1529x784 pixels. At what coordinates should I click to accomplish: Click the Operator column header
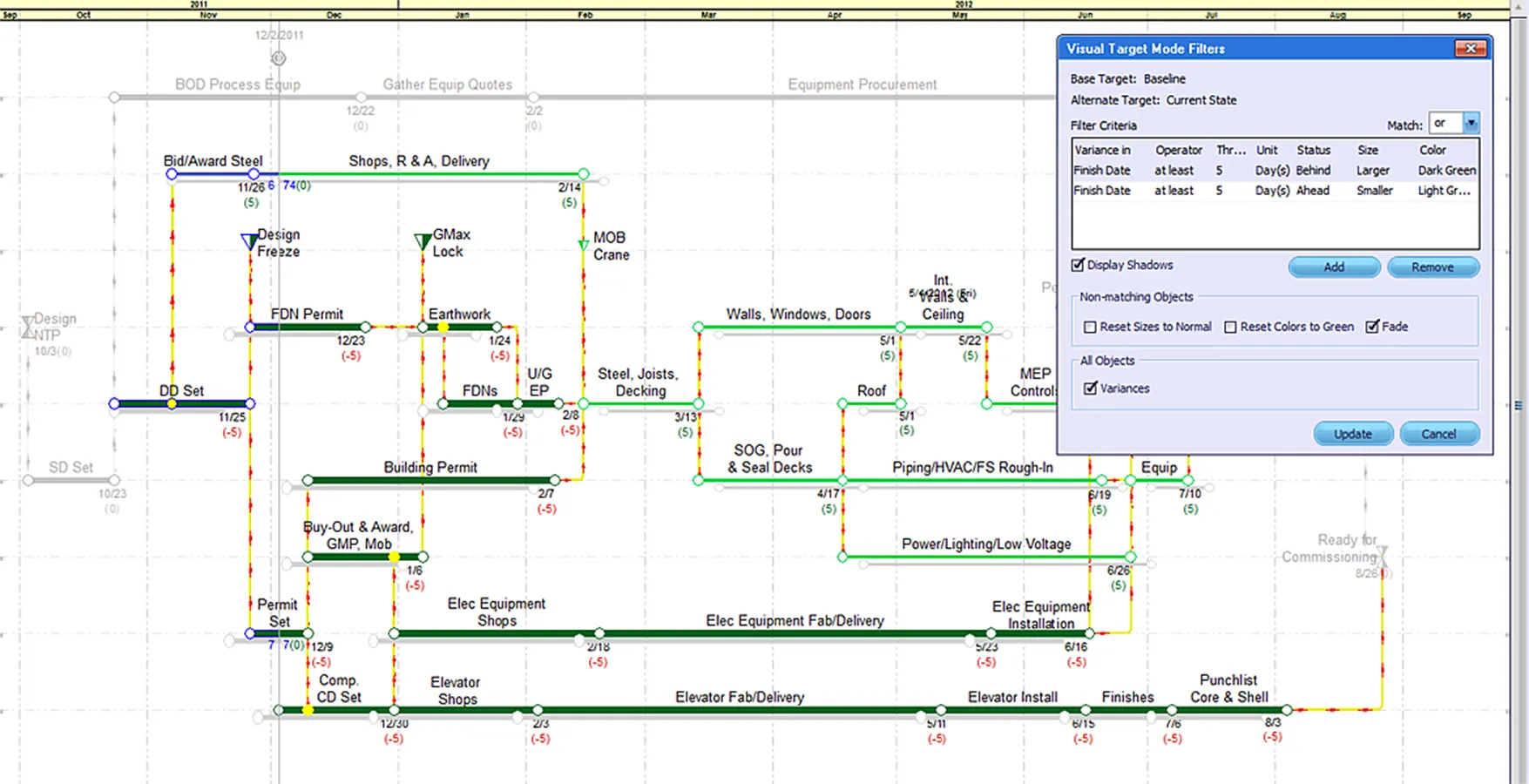(1178, 150)
